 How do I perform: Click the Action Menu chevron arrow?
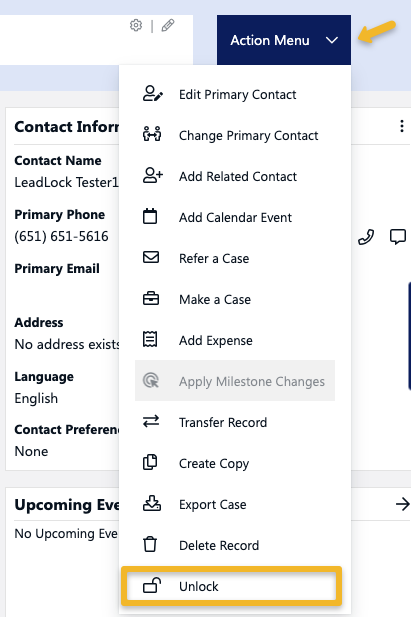coord(332,40)
